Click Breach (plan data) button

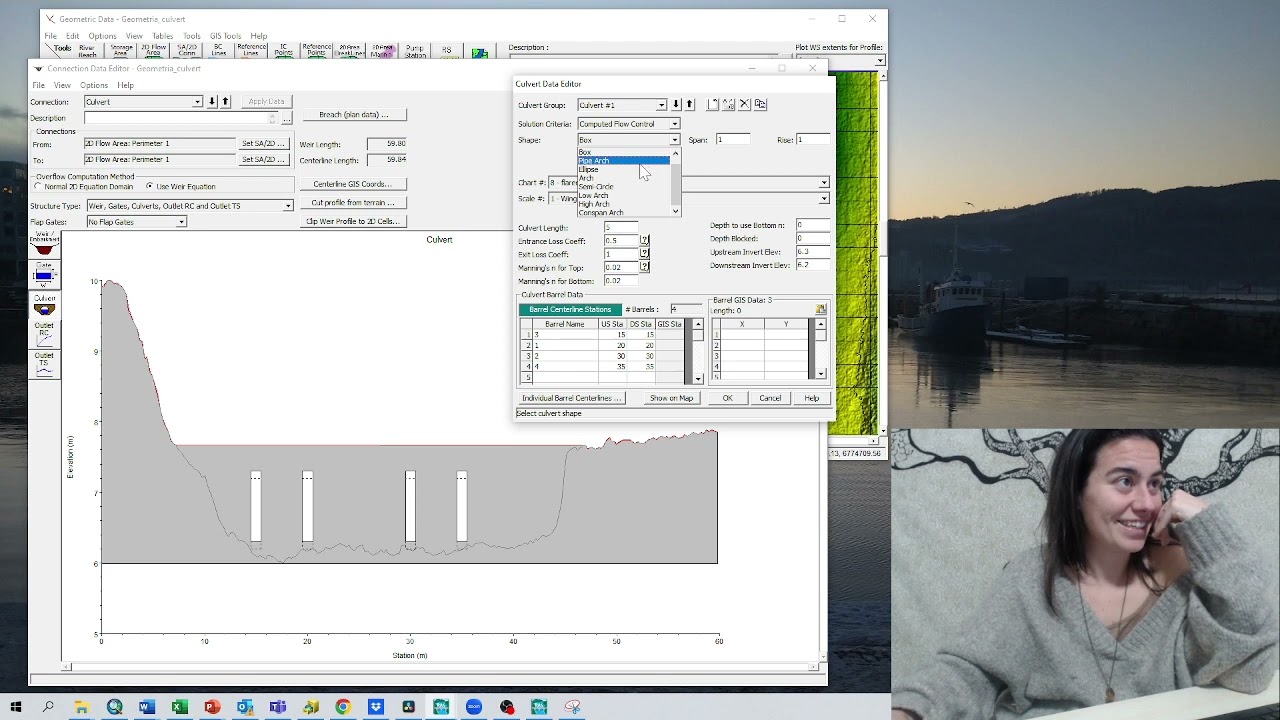(x=354, y=115)
